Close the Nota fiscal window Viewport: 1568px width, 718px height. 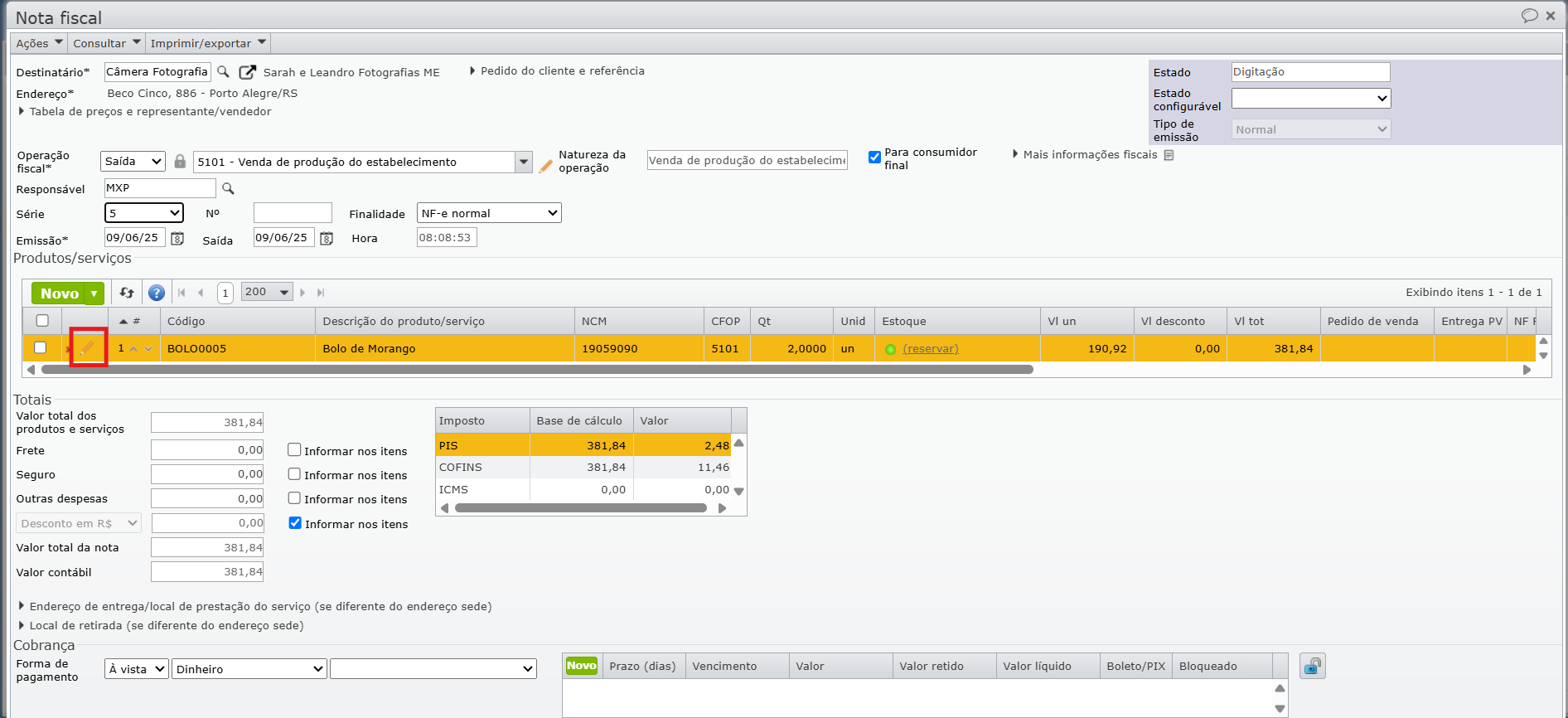(x=1551, y=16)
